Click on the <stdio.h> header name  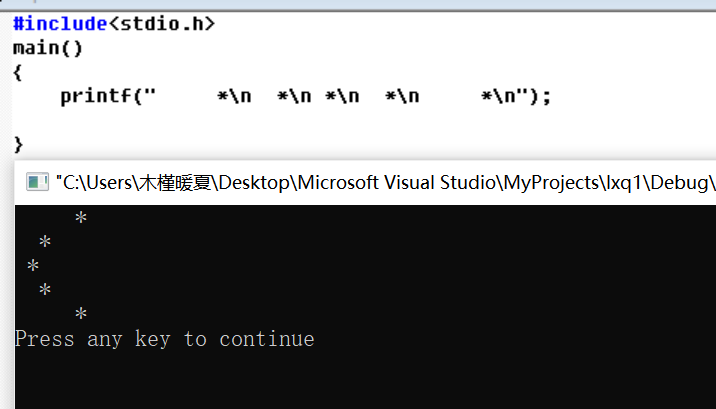click(161, 23)
